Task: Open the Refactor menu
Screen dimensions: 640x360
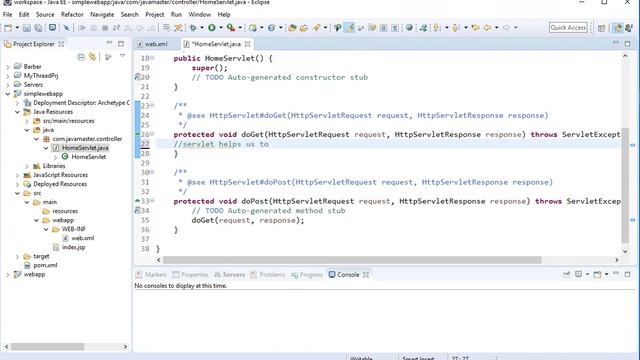Action: click(72, 14)
